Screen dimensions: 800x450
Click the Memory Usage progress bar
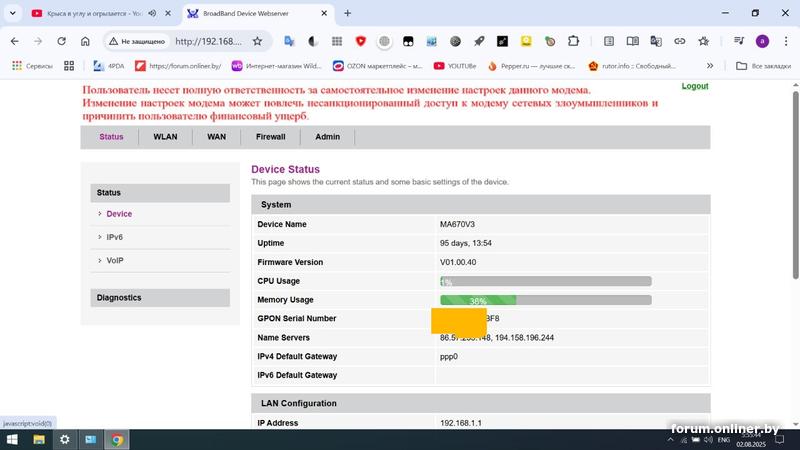point(545,300)
